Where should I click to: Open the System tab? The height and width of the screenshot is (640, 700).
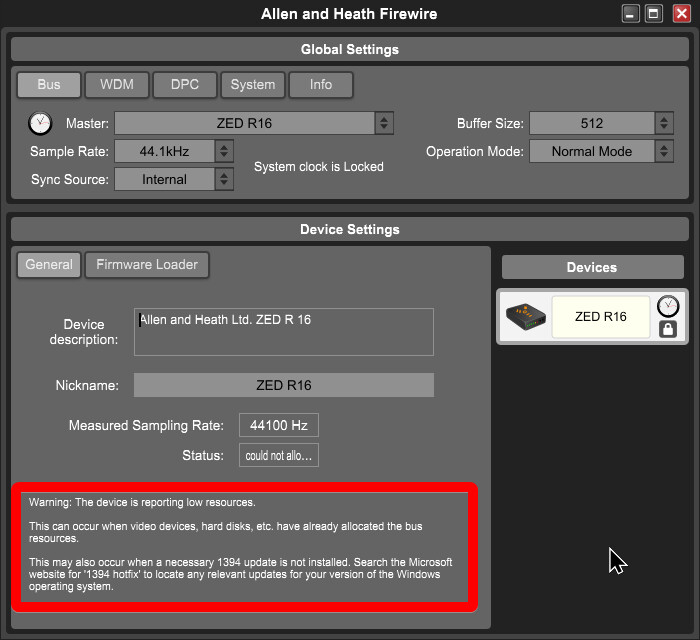pyautogui.click(x=253, y=85)
